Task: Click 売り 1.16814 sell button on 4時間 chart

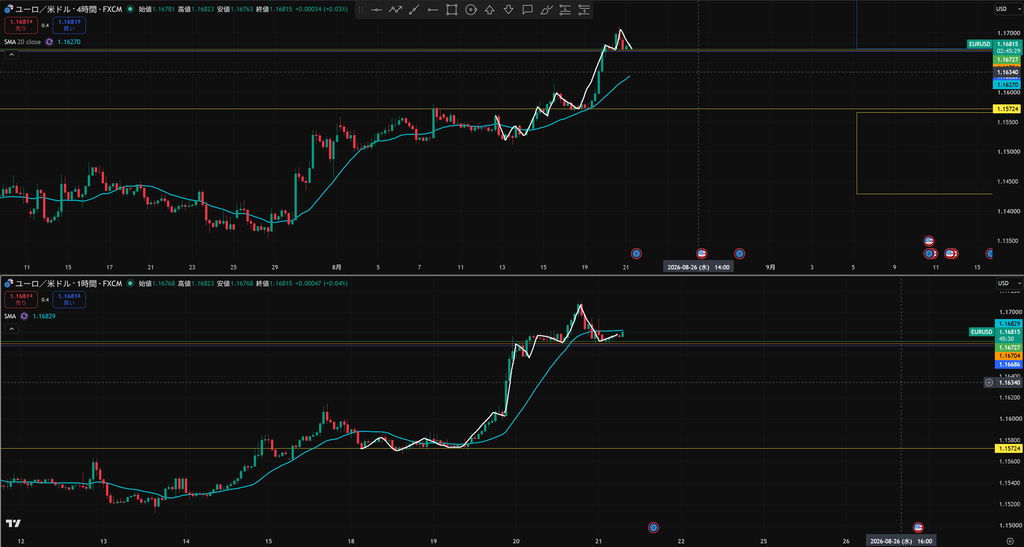Action: [x=20, y=25]
